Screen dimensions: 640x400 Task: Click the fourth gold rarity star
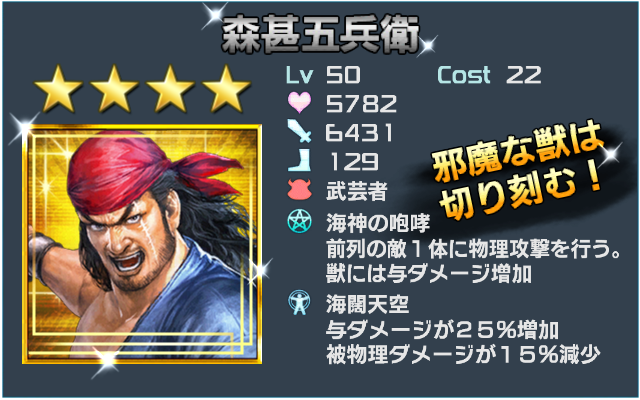click(x=227, y=89)
